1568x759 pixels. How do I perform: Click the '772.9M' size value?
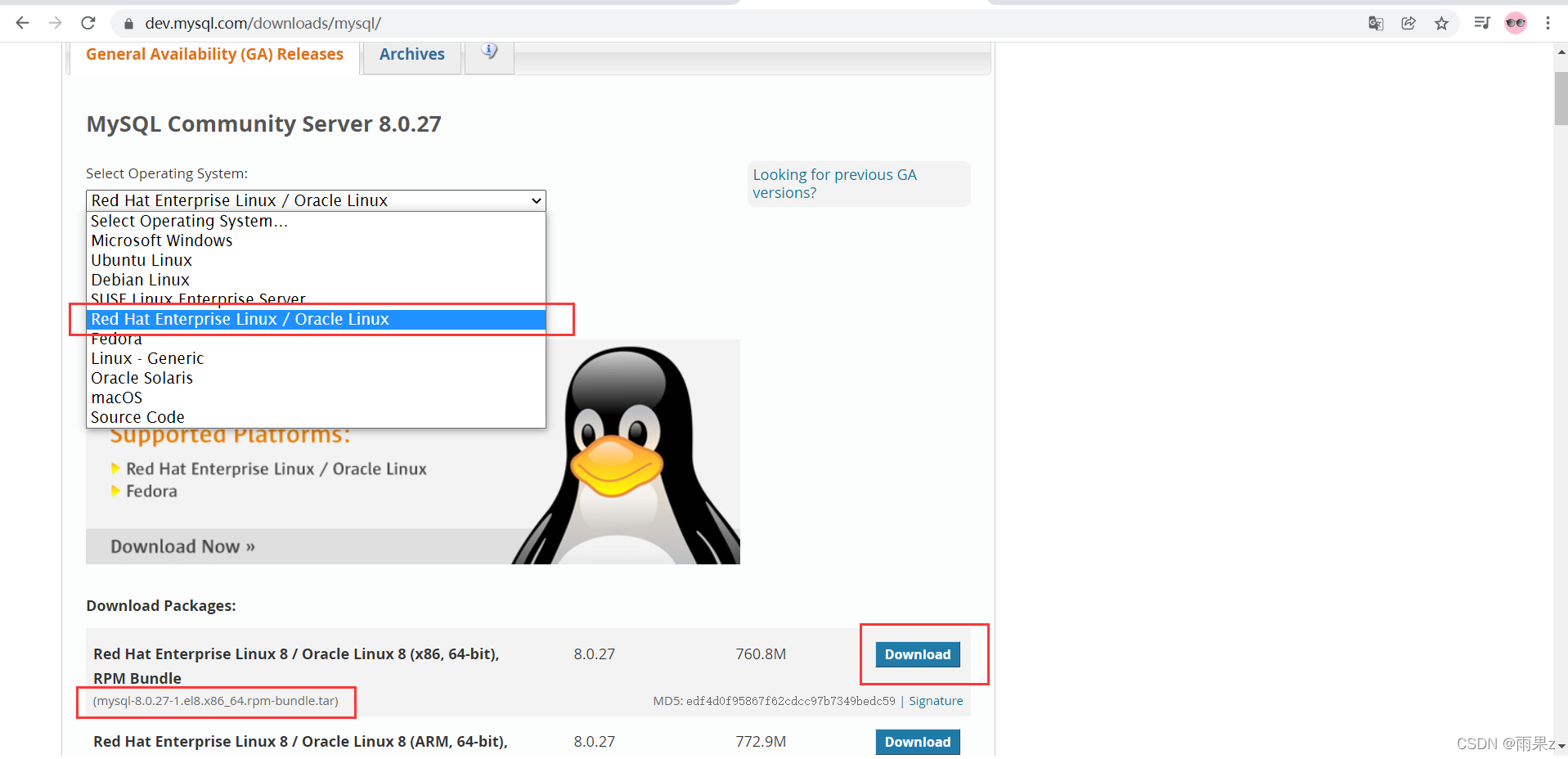tap(761, 742)
